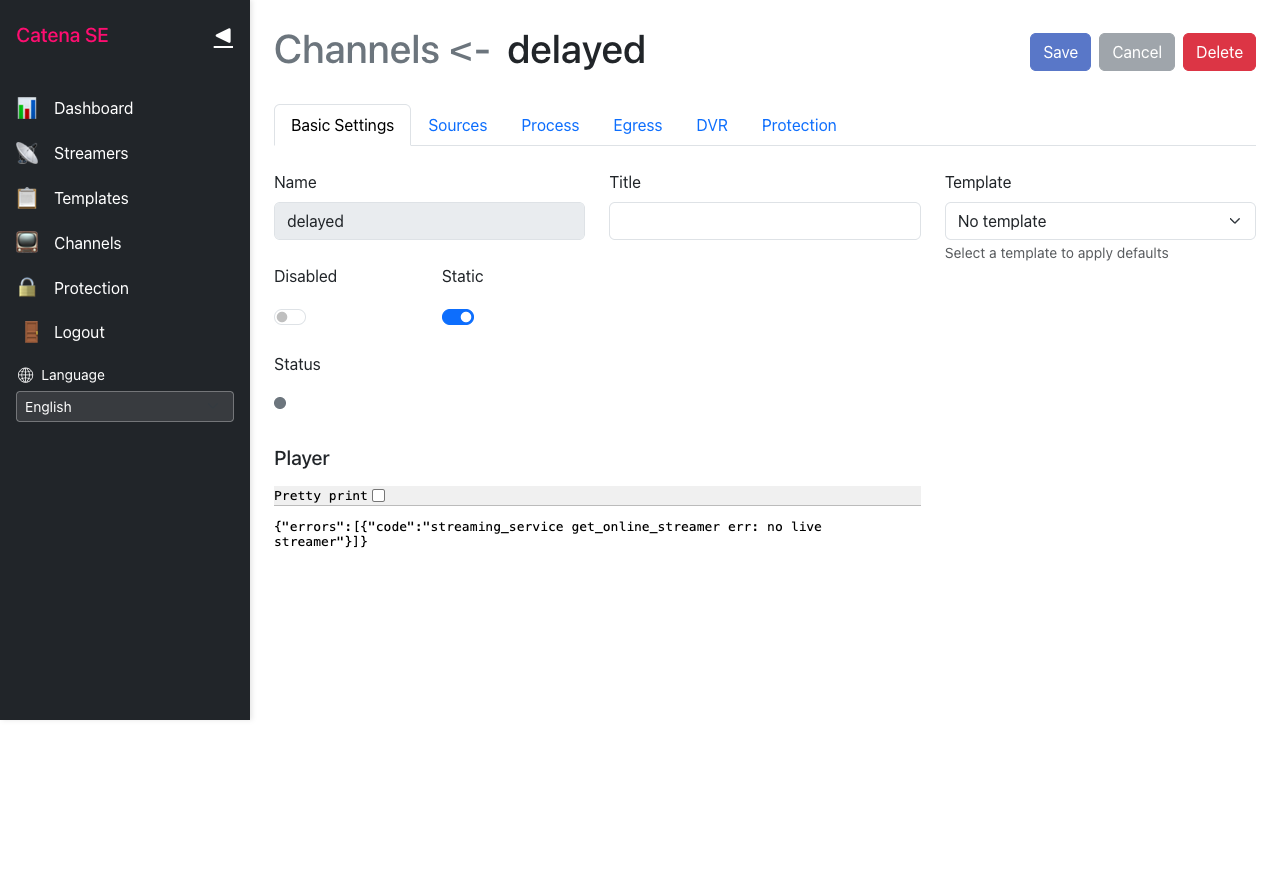
Task: Click the Dashboard chart icon in sidebar
Action: point(27,108)
